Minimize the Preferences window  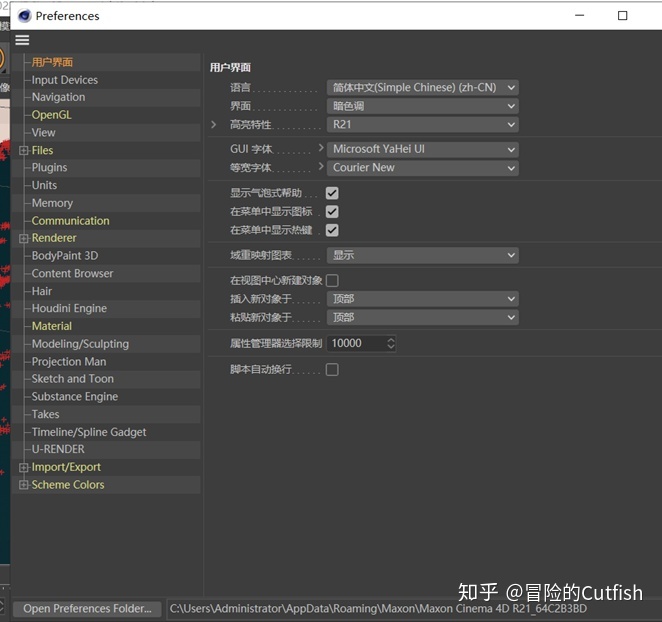point(580,16)
